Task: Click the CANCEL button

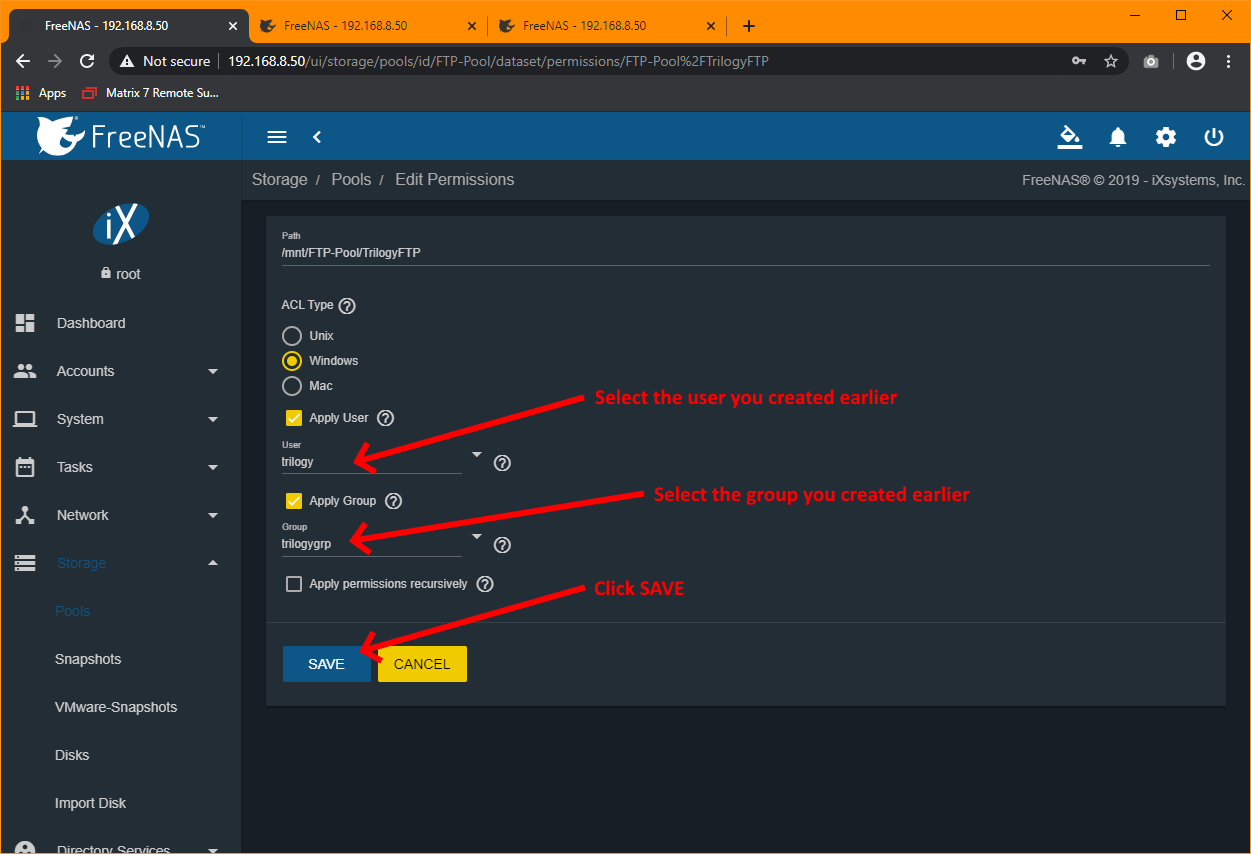Action: 422,664
